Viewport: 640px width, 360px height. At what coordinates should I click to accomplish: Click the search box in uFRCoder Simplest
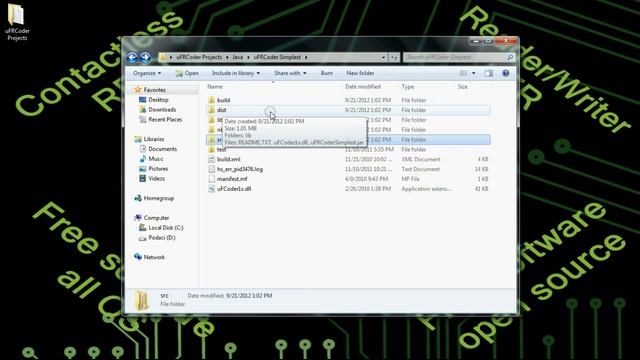[x=458, y=58]
